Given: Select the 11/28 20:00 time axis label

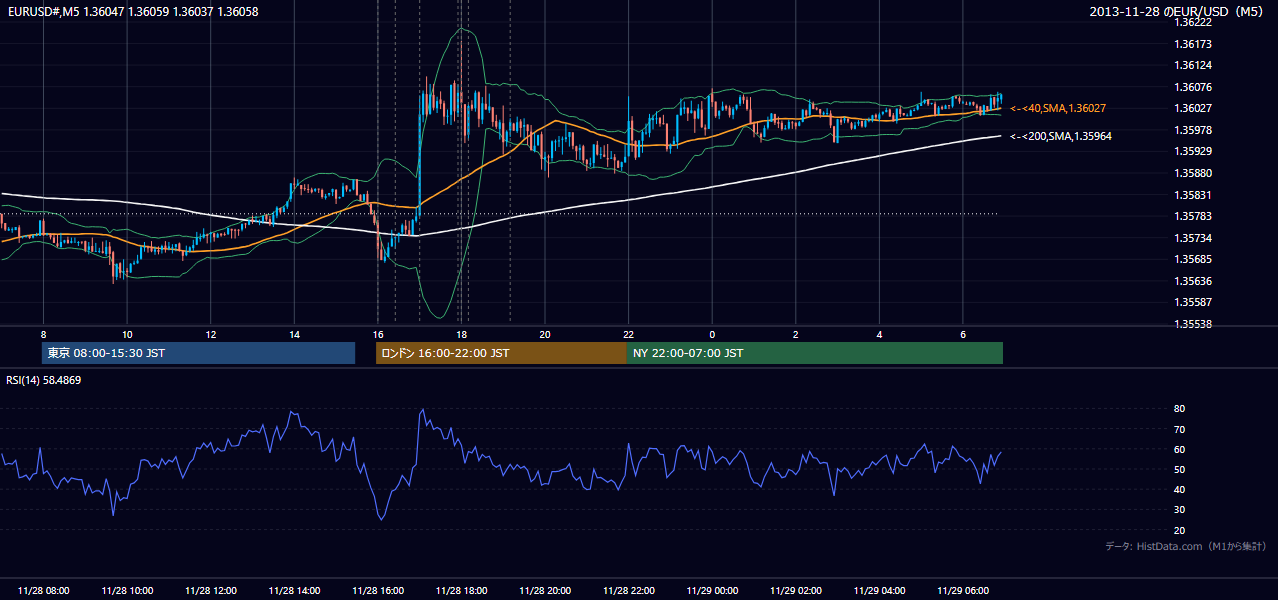Looking at the screenshot, I should pos(545,591).
